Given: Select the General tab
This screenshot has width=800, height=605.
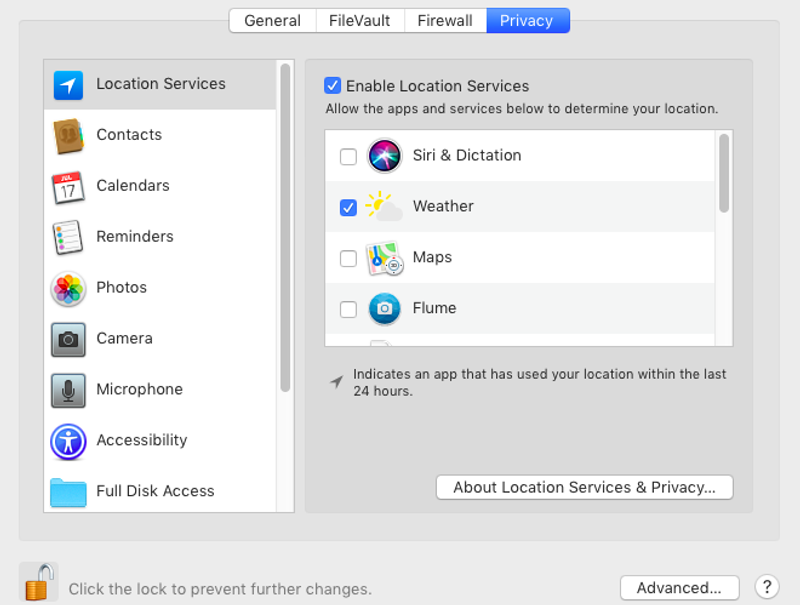Looking at the screenshot, I should pyautogui.click(x=272, y=20).
